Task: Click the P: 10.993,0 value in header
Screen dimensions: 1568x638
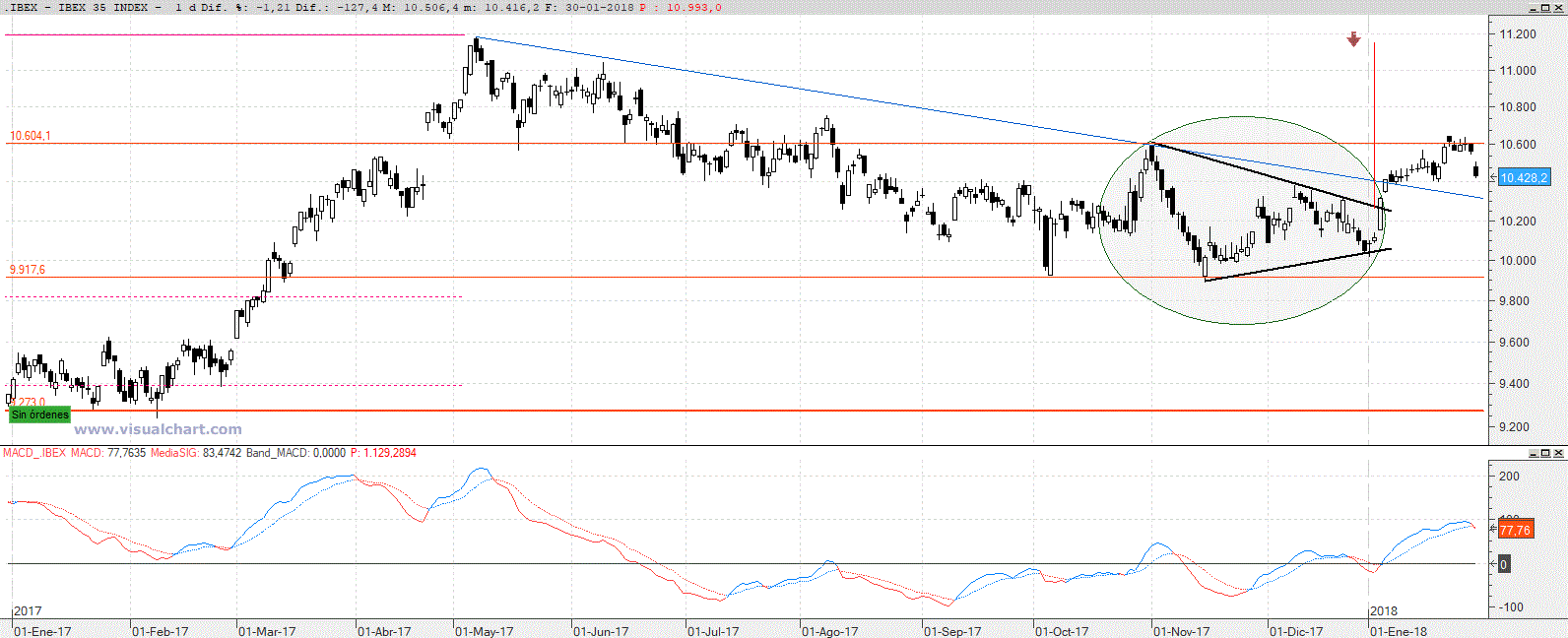Action: coord(681,7)
